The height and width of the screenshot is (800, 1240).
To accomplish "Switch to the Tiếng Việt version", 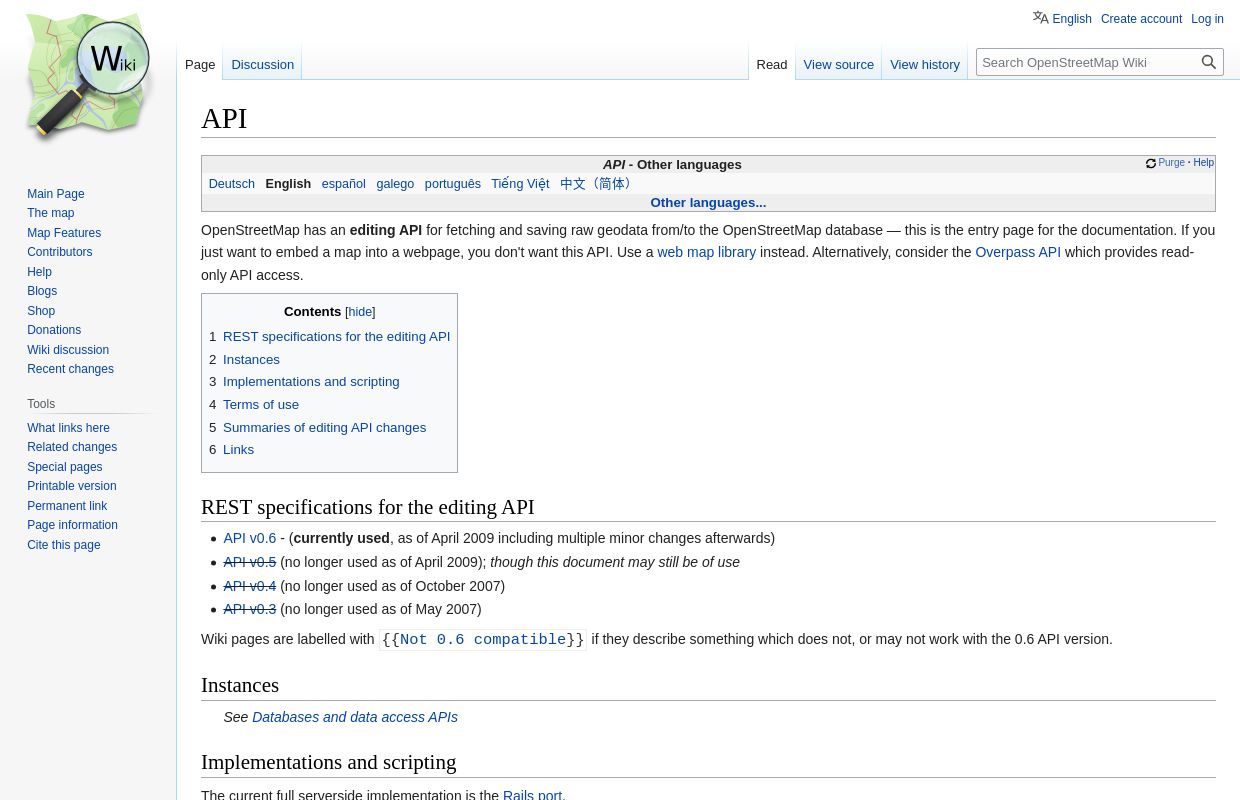I will 520,184.
